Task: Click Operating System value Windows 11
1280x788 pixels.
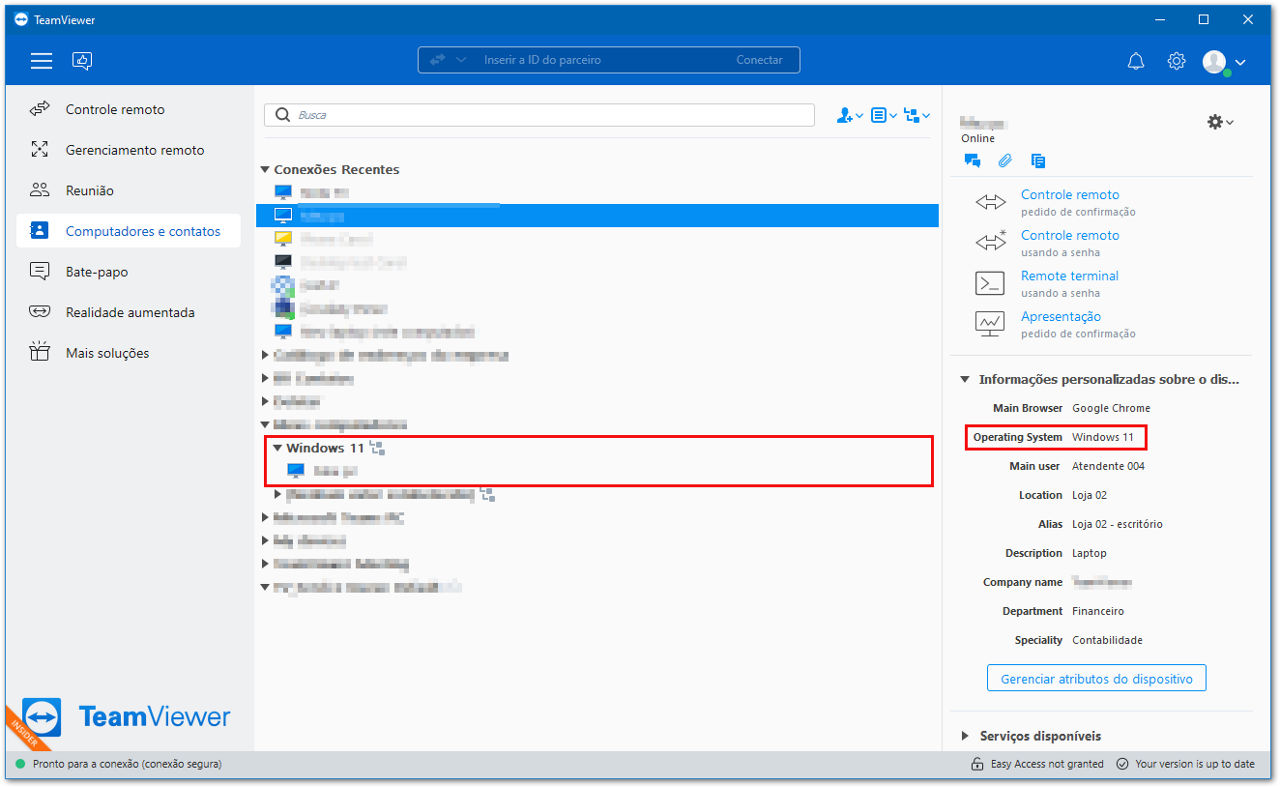Action: click(1103, 437)
